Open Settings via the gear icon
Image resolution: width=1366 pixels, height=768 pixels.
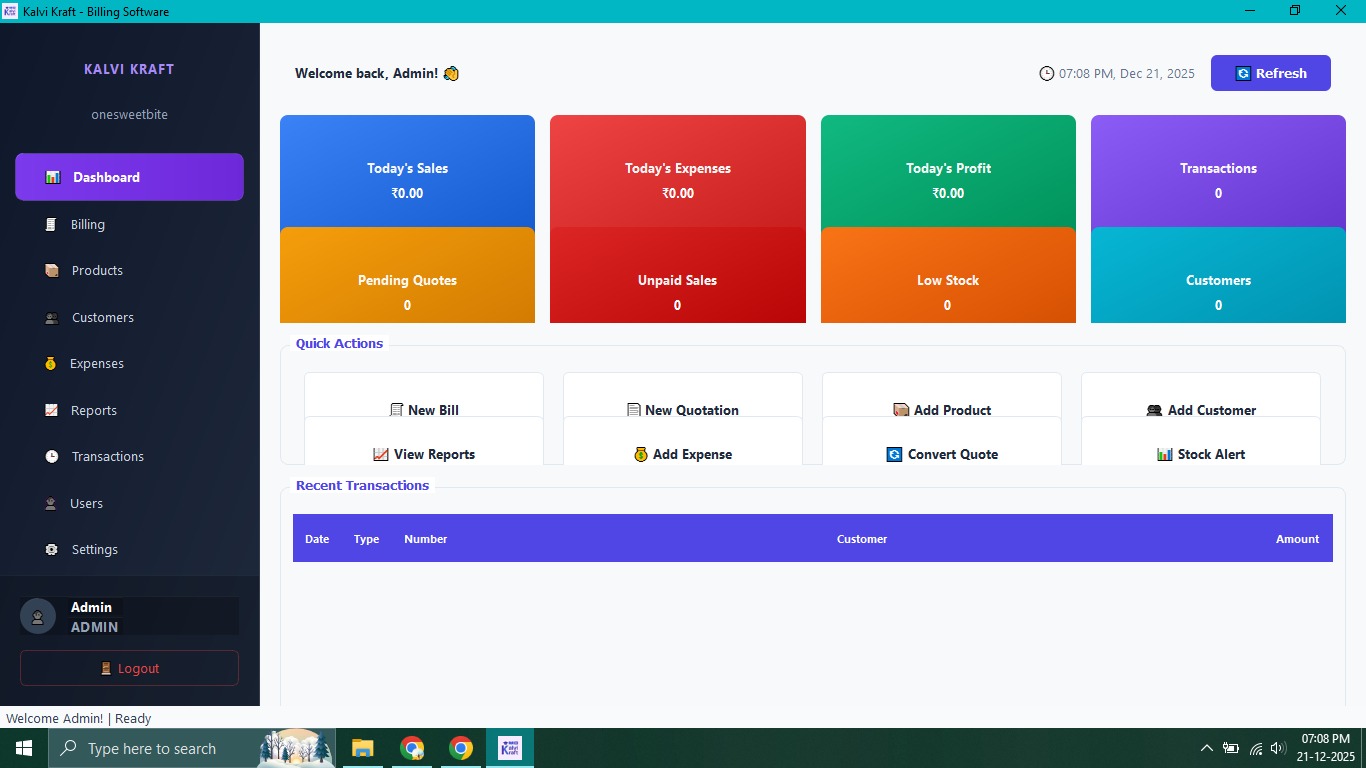point(51,549)
